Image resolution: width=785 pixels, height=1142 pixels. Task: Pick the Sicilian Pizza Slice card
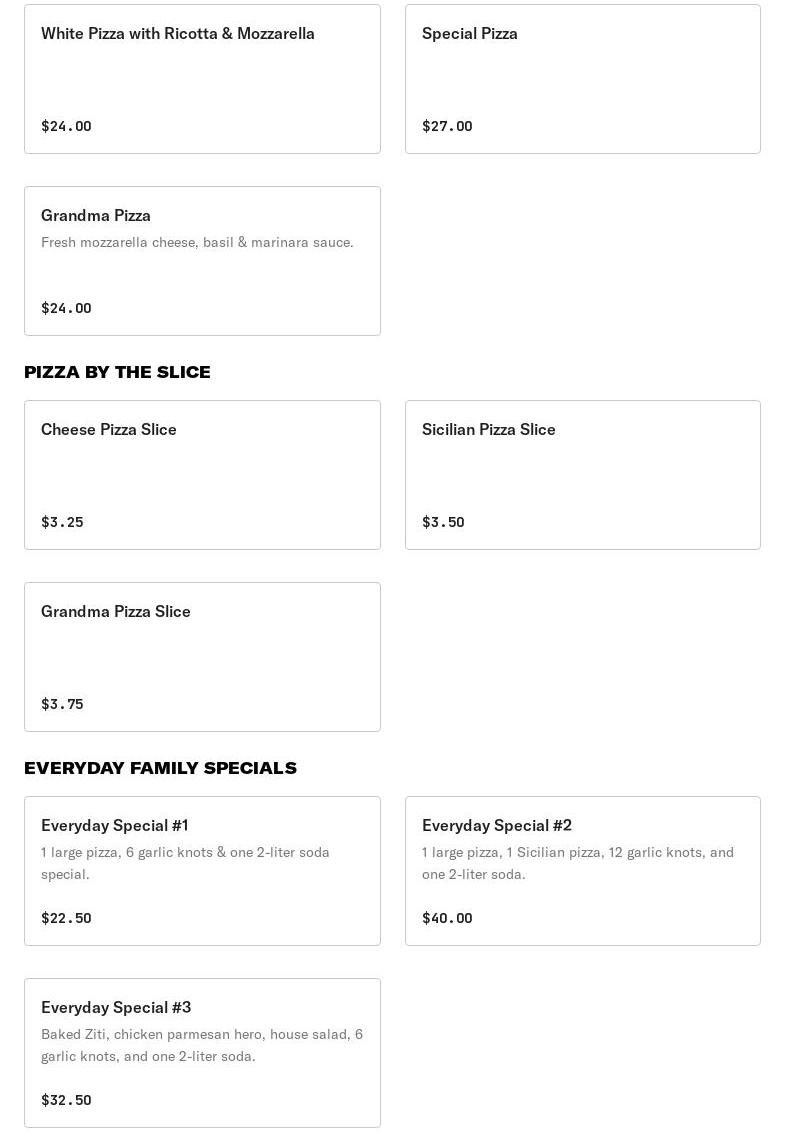point(582,475)
